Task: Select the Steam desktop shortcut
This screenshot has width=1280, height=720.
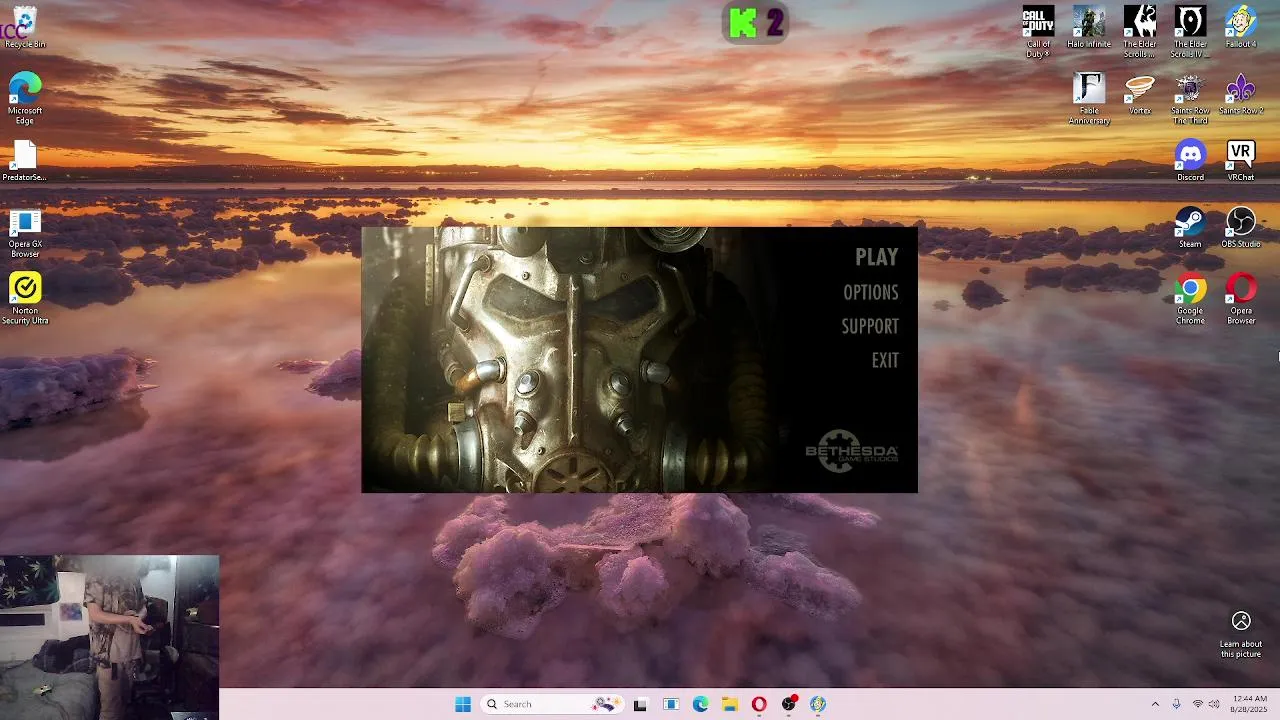Action: coord(1190,227)
